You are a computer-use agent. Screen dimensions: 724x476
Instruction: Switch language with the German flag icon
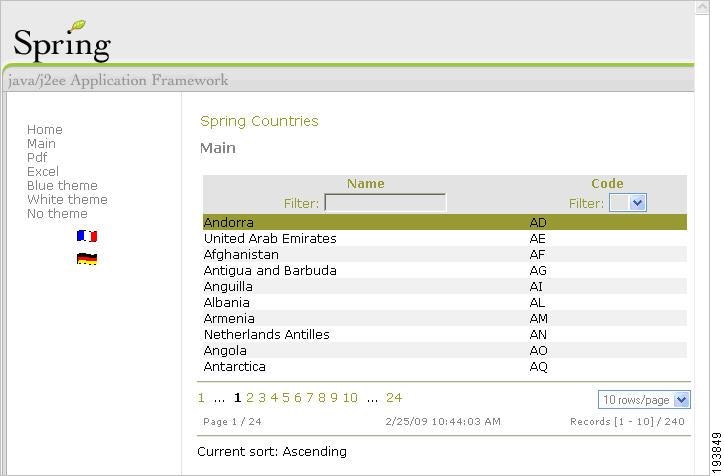(87, 259)
